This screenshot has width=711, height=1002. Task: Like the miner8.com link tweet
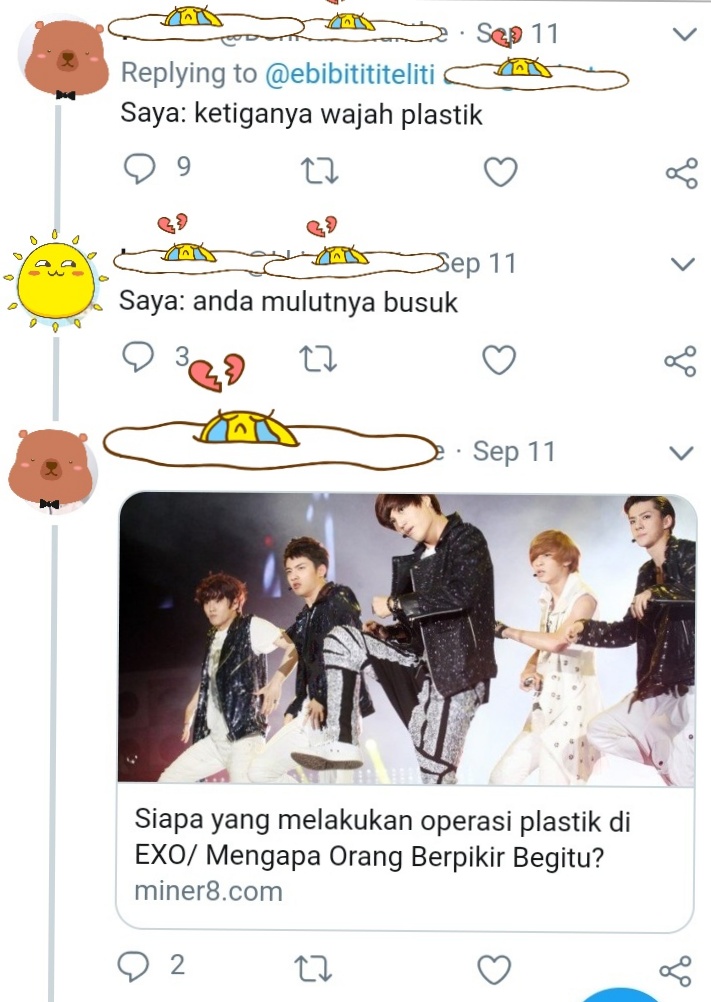pos(494,968)
